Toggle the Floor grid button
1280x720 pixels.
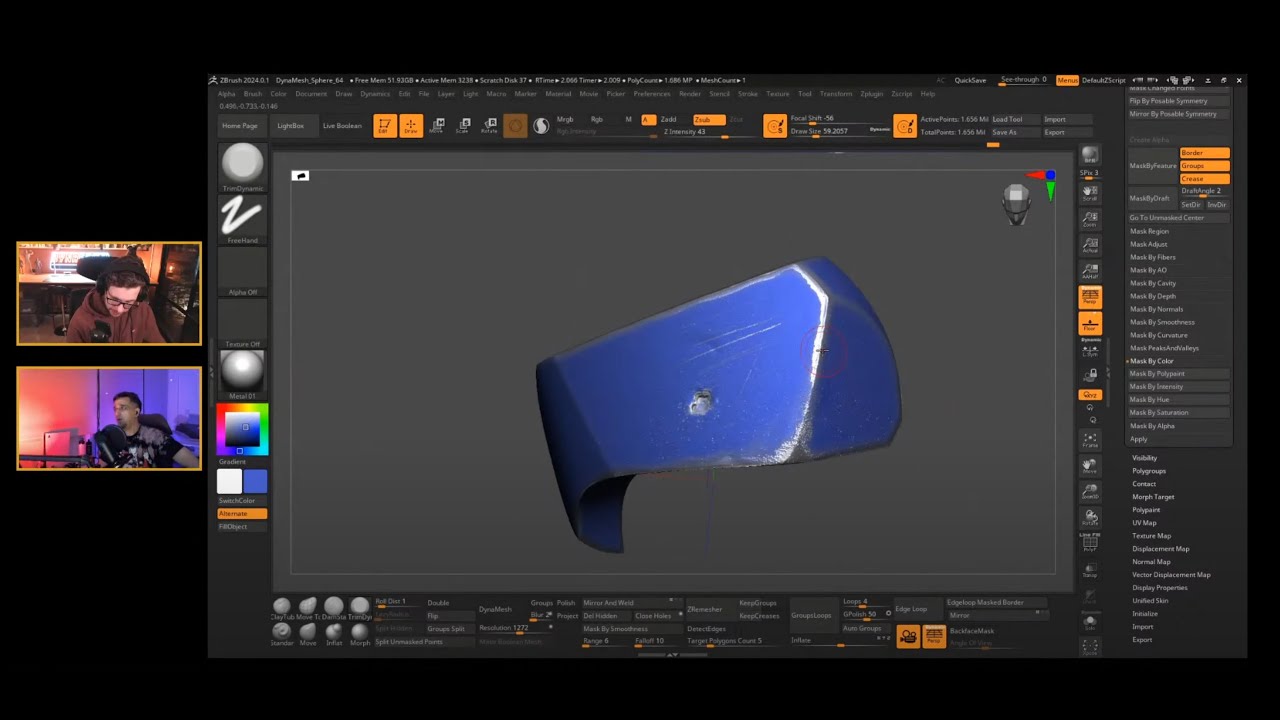click(1090, 323)
